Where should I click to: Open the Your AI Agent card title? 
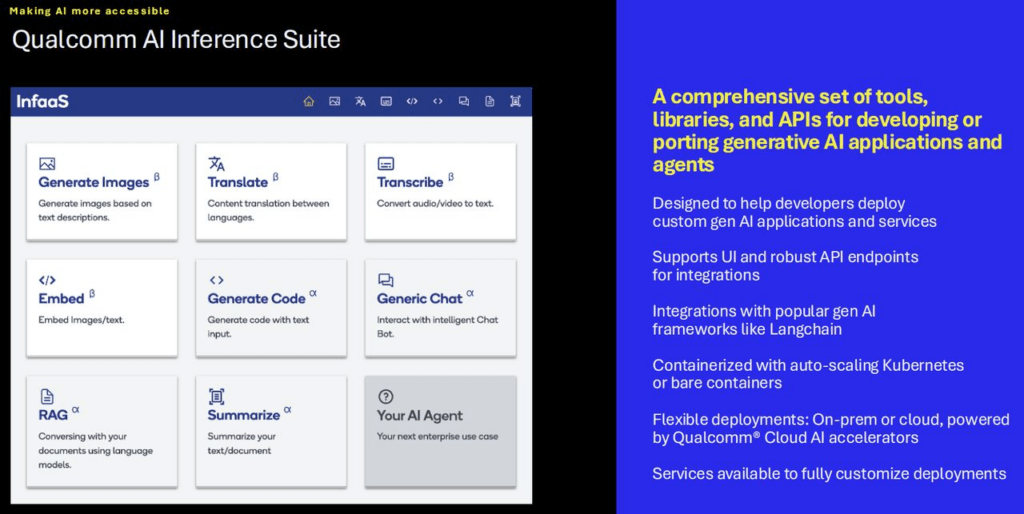pos(420,415)
